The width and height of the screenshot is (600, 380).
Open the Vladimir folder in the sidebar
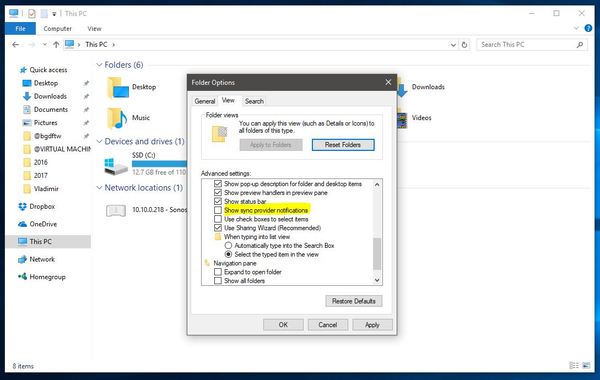(46, 189)
